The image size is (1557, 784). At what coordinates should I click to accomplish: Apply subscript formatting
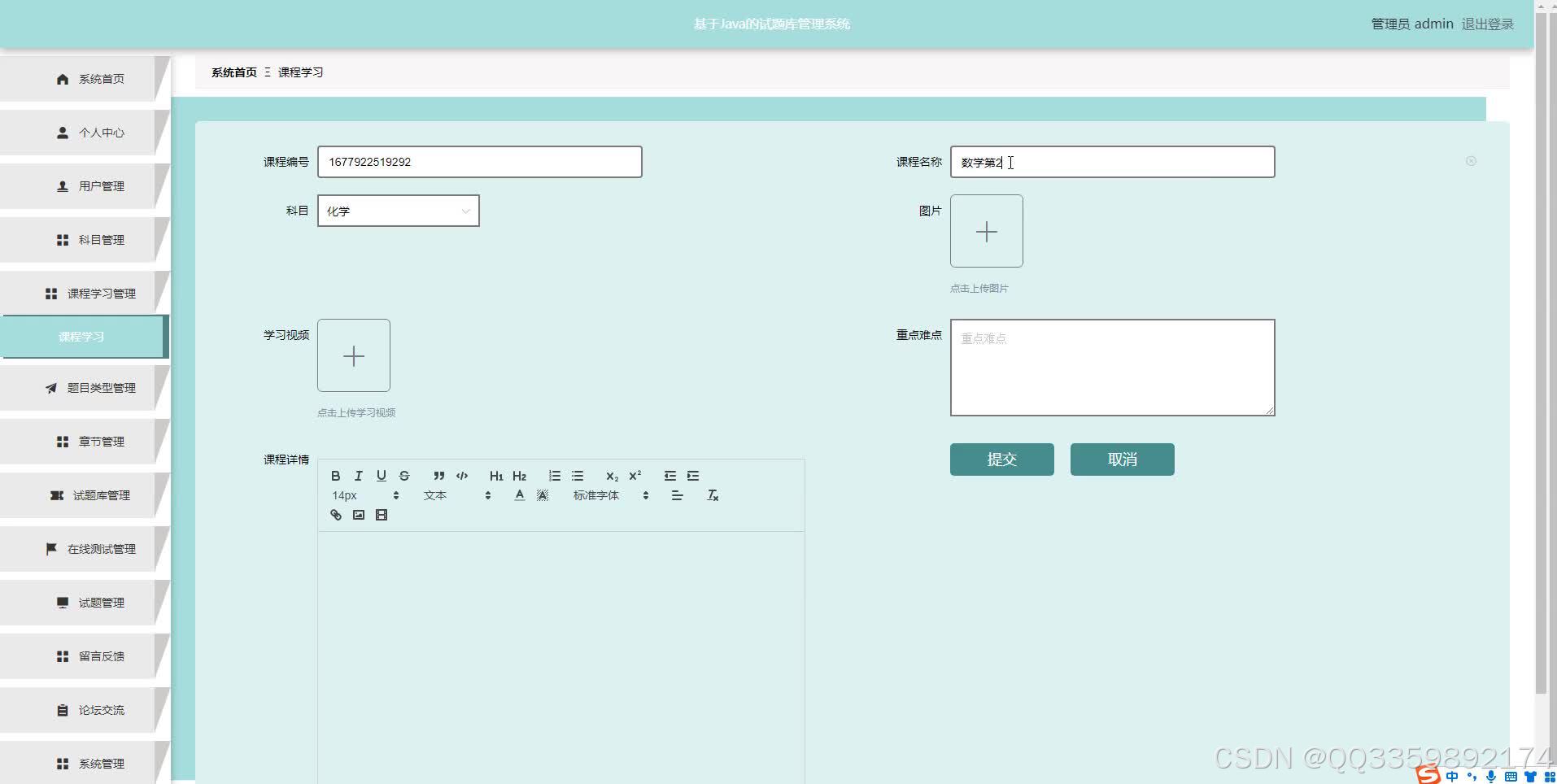[x=612, y=476]
